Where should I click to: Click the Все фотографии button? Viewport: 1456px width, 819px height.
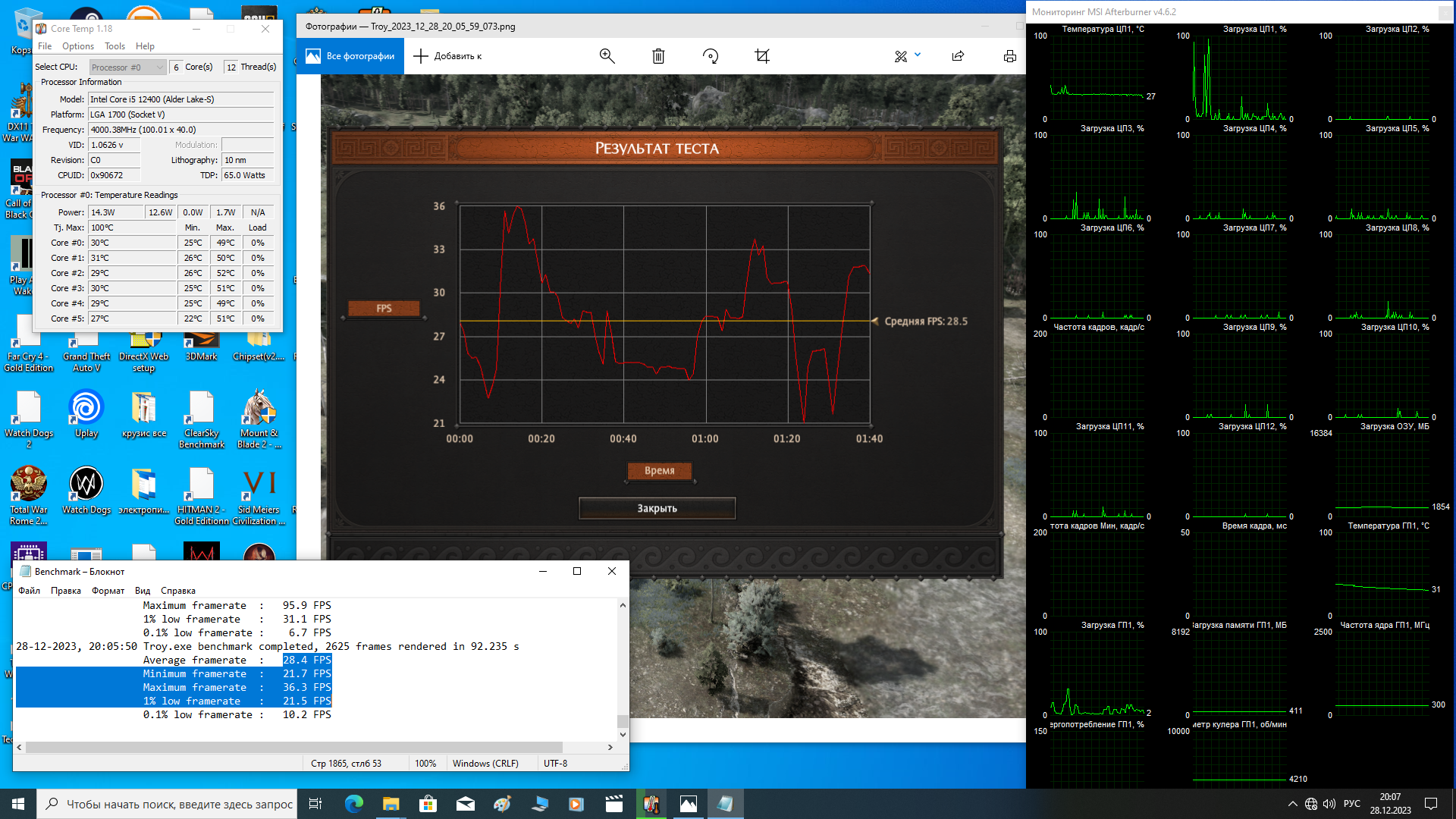coord(350,56)
